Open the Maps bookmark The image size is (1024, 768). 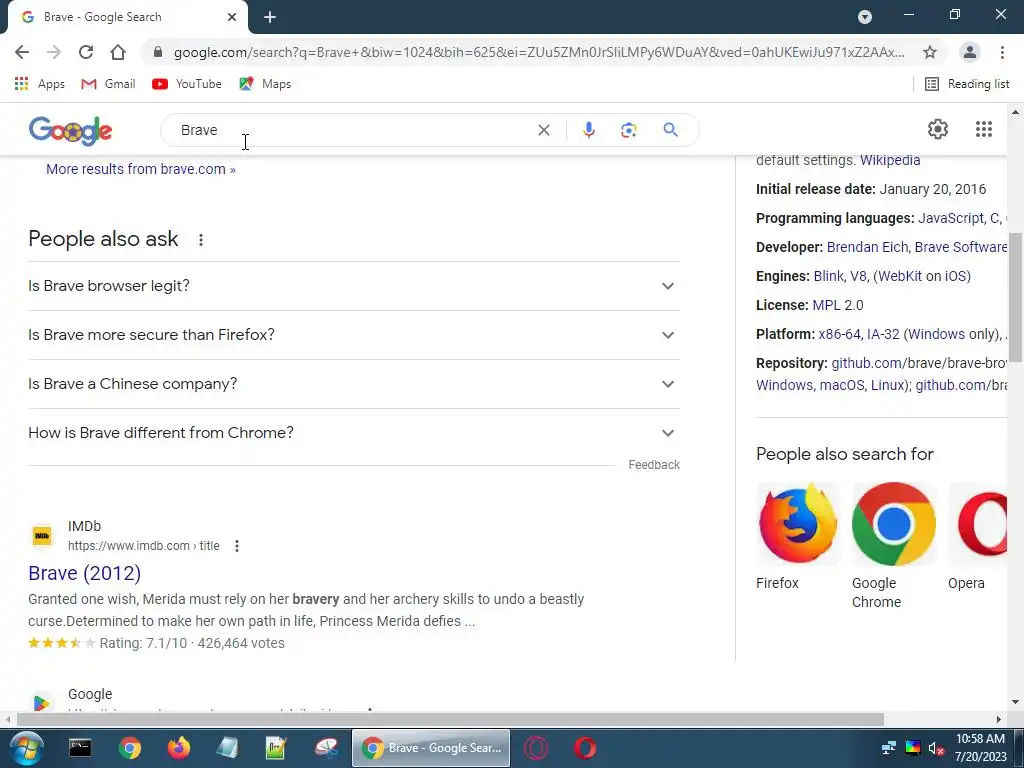[x=265, y=84]
